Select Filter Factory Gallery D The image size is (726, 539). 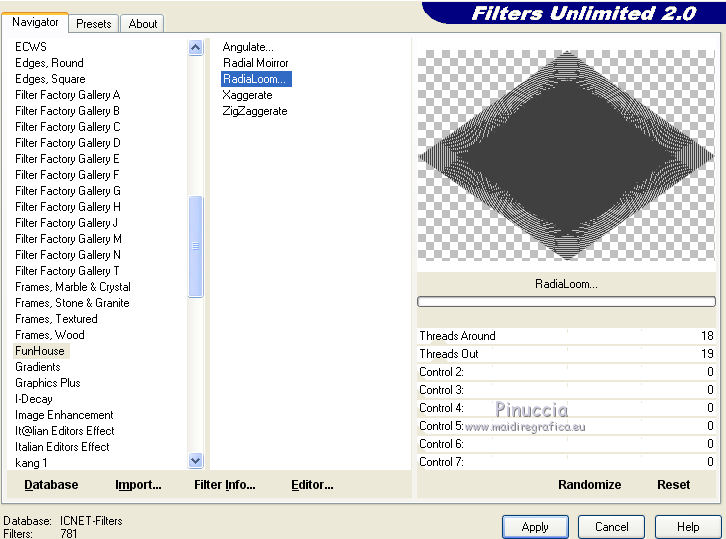pos(68,143)
